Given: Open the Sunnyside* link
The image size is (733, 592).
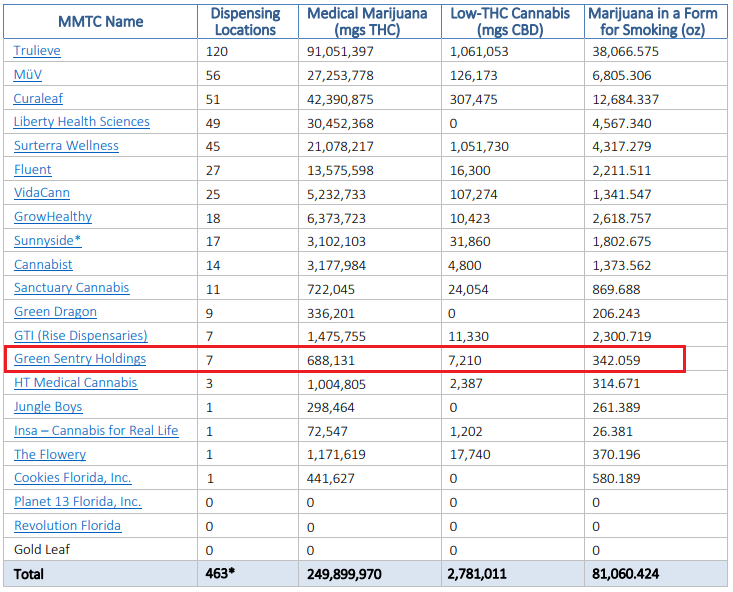Looking at the screenshot, I should (x=47, y=240).
